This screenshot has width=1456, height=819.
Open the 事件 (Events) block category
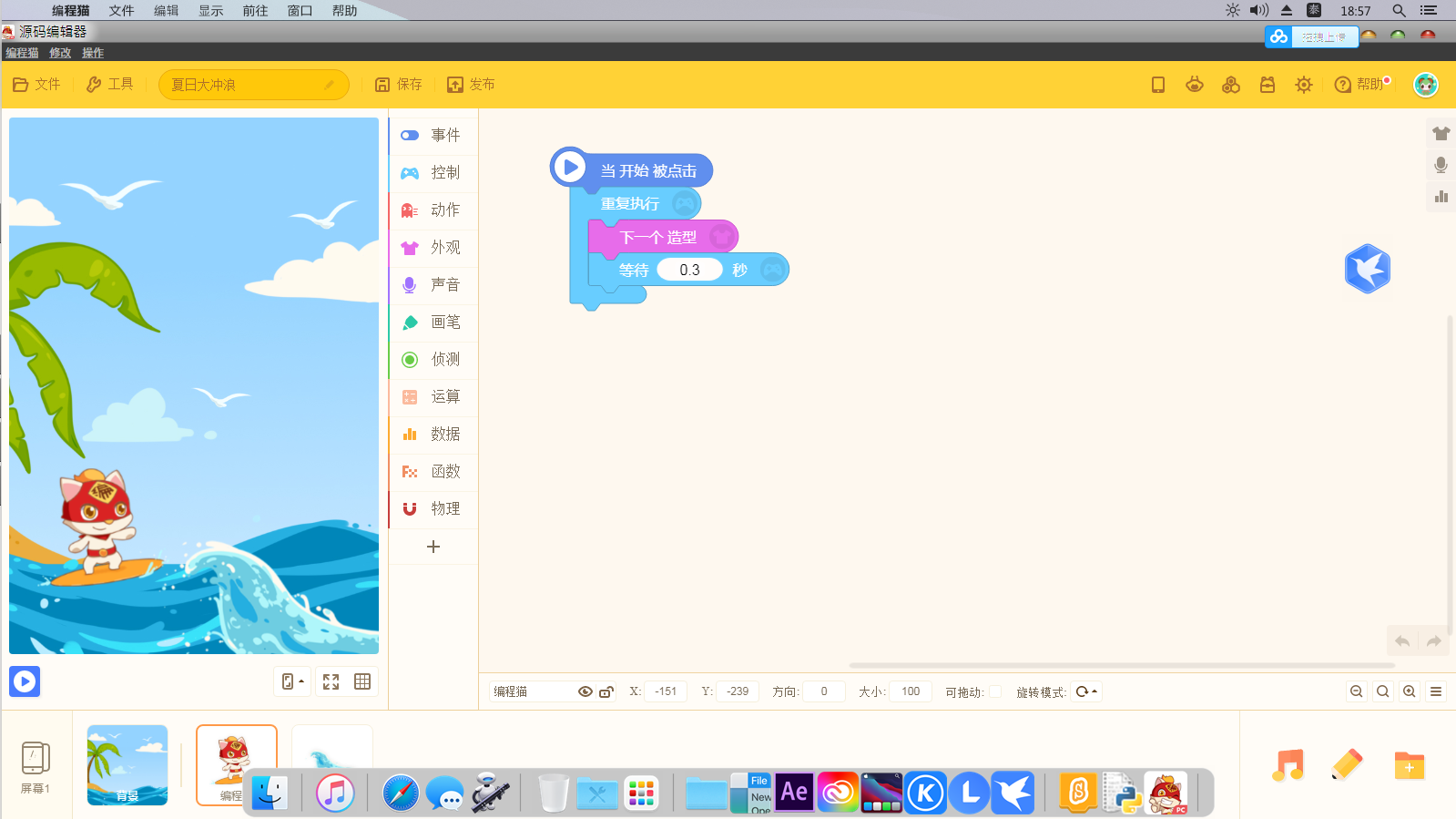(433, 135)
